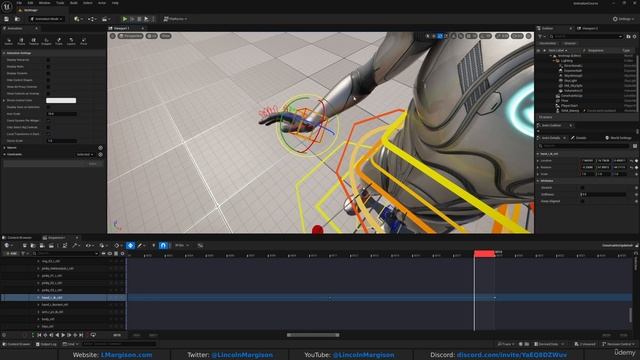Click the white Driven Control Color swatch
Screen dimensions: 640x360
point(61,100)
